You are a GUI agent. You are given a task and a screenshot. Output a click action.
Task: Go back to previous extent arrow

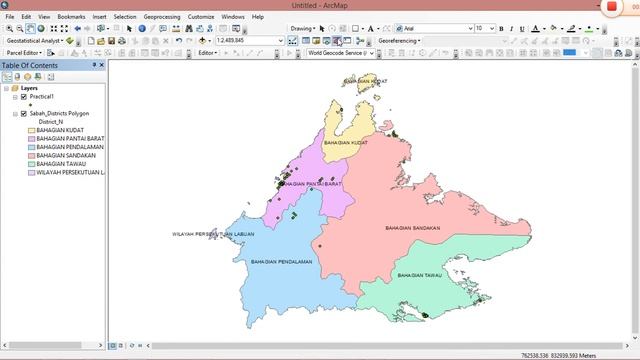point(78,29)
